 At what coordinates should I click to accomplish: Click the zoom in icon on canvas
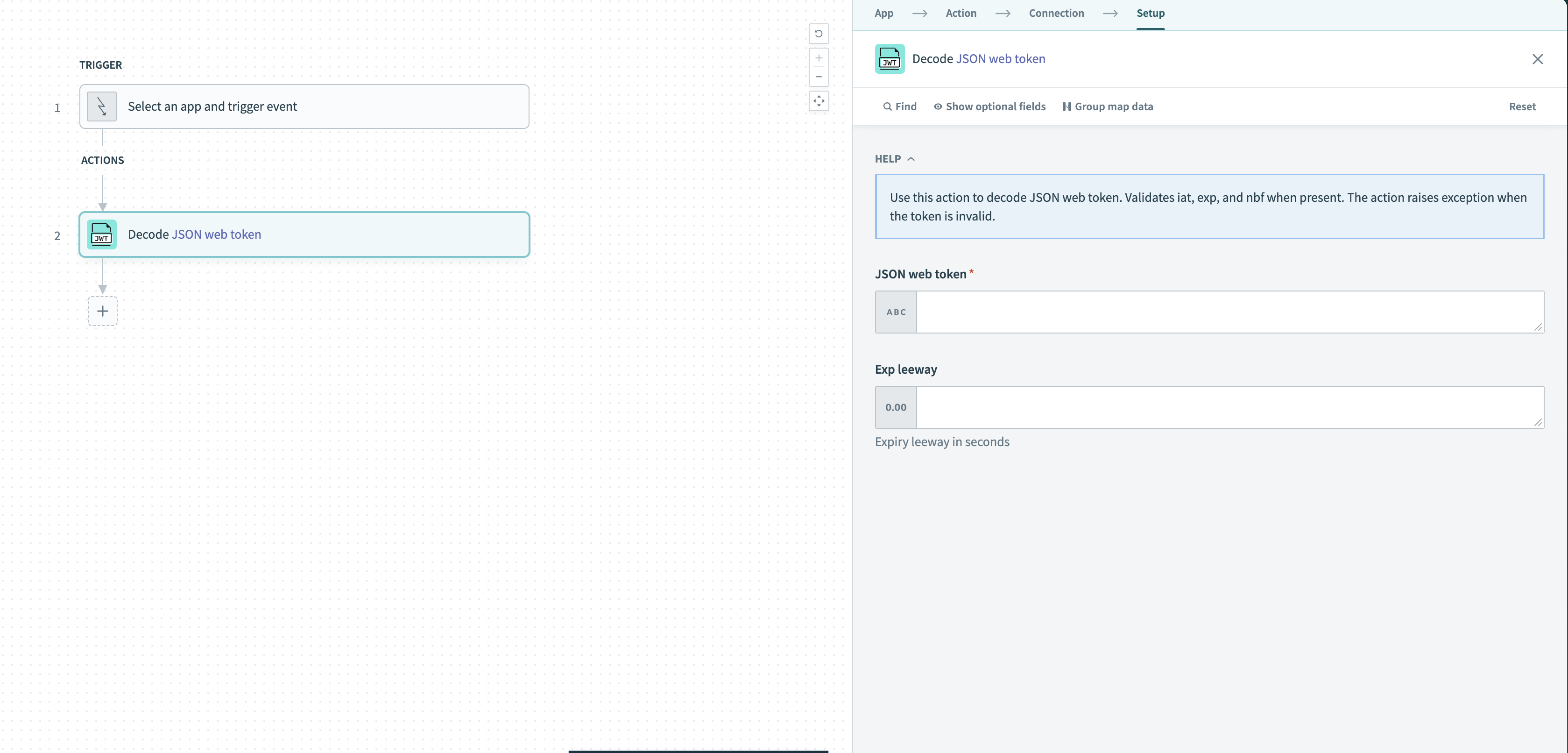[x=818, y=57]
